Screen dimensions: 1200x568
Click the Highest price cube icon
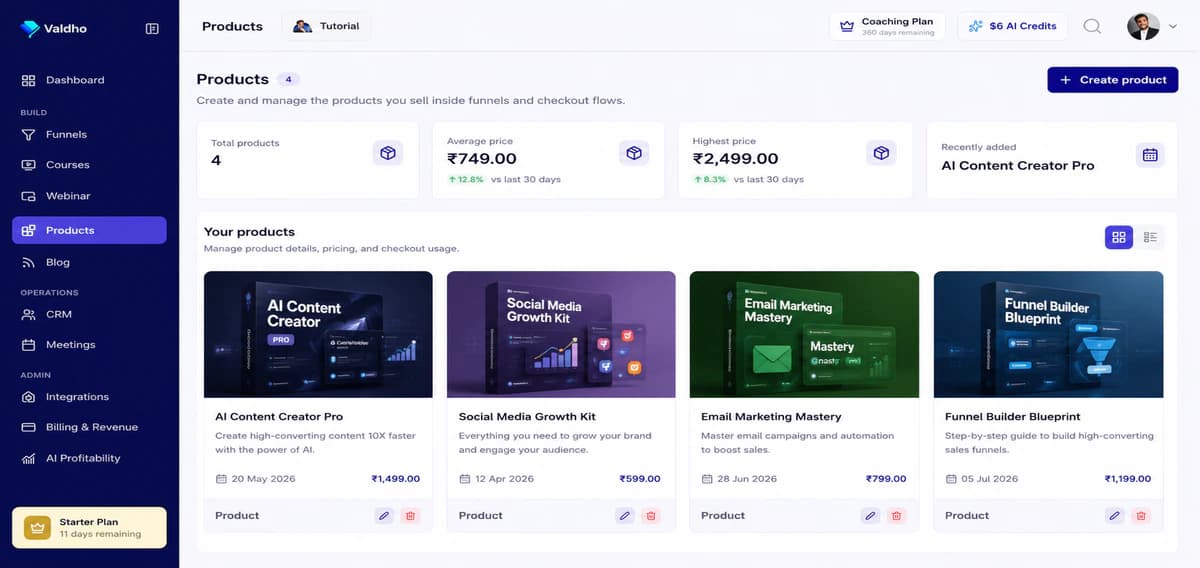coord(880,153)
